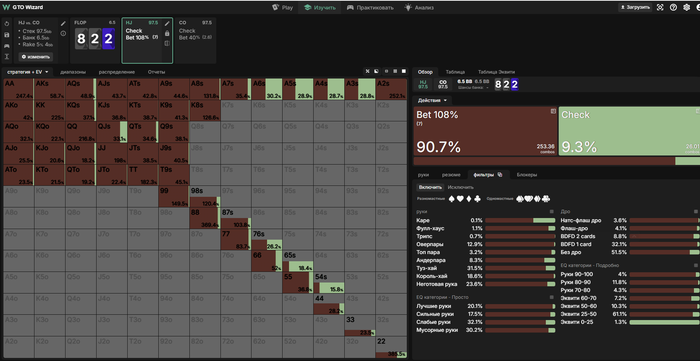
Task: Click the Эквити 0-25 frequency bar
Action: 664,322
